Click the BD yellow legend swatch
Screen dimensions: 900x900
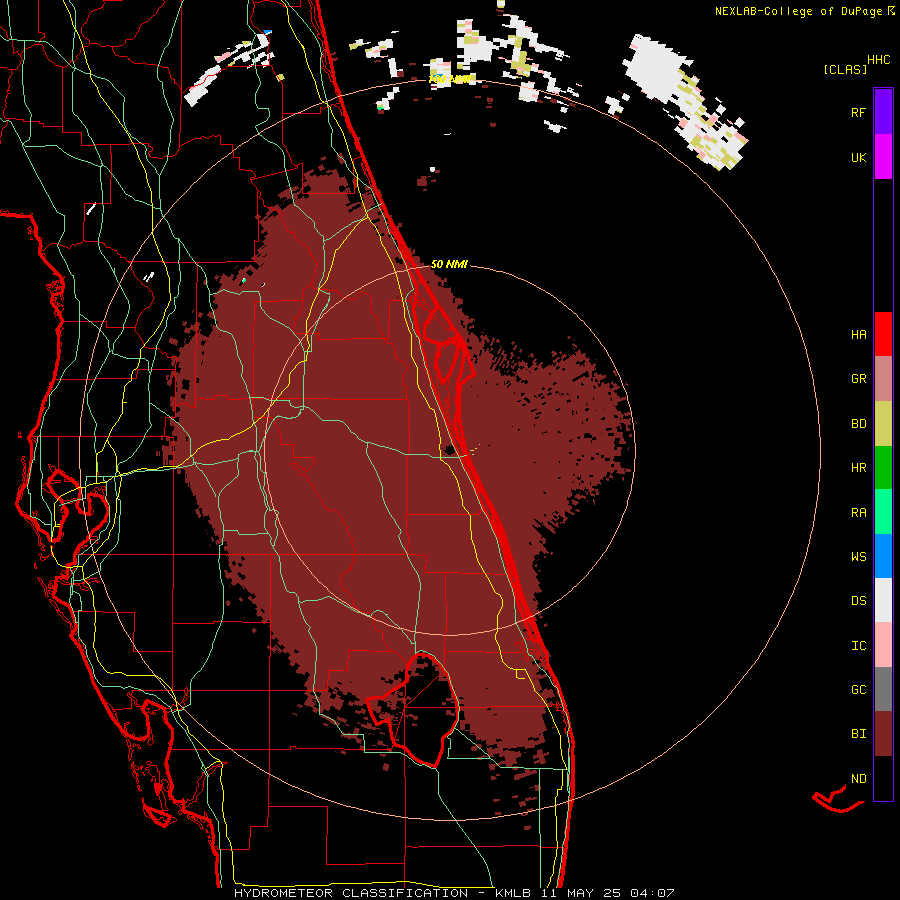[883, 424]
